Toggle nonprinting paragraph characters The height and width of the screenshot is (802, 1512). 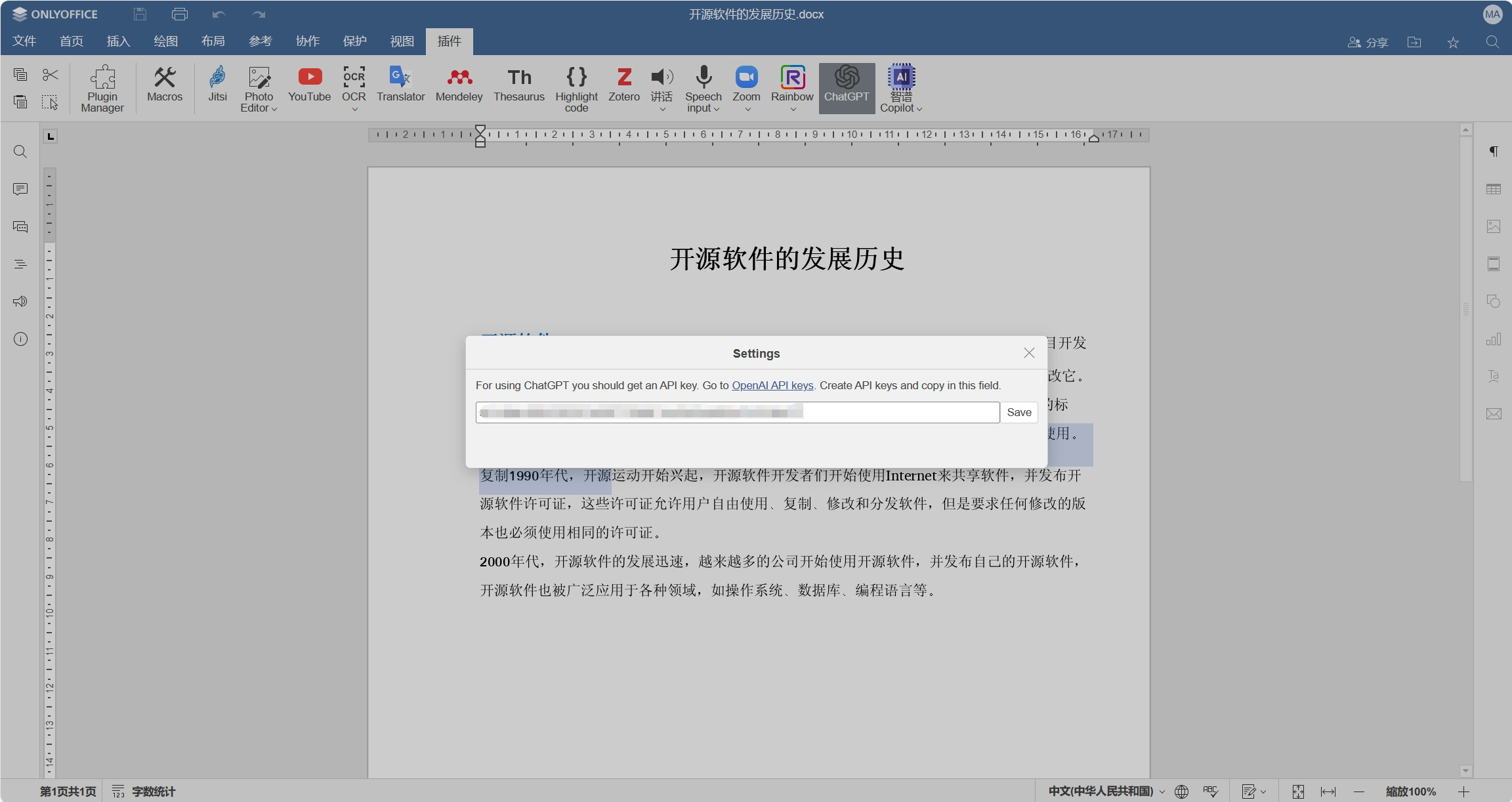[x=1494, y=152]
